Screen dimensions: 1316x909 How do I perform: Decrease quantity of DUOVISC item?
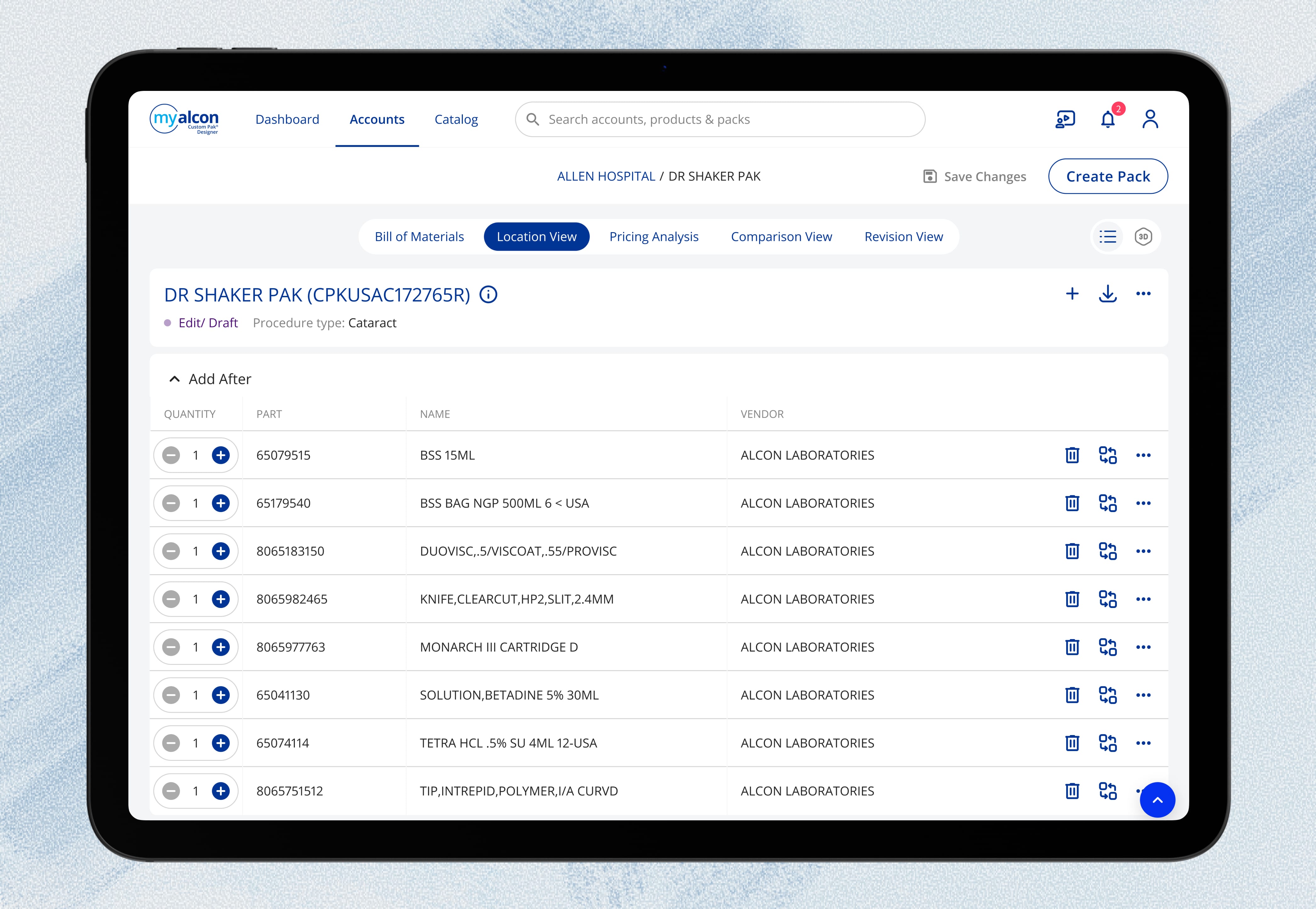pos(171,551)
